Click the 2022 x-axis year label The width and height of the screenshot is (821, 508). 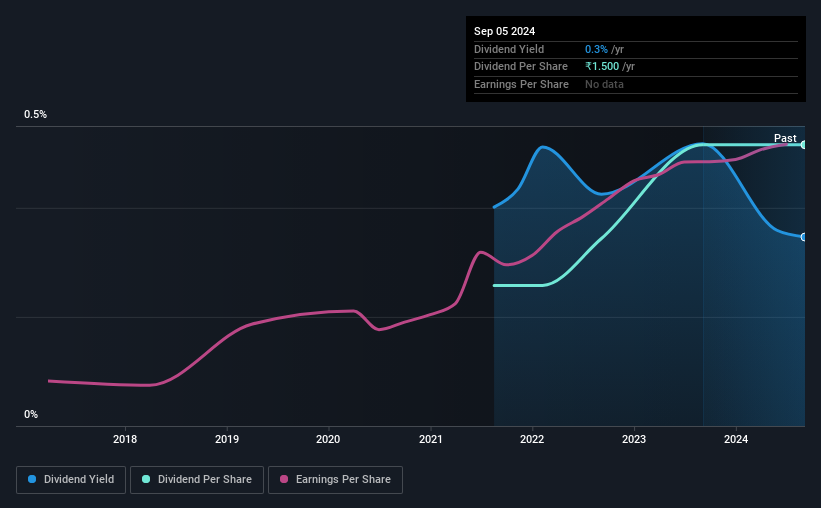click(532, 439)
